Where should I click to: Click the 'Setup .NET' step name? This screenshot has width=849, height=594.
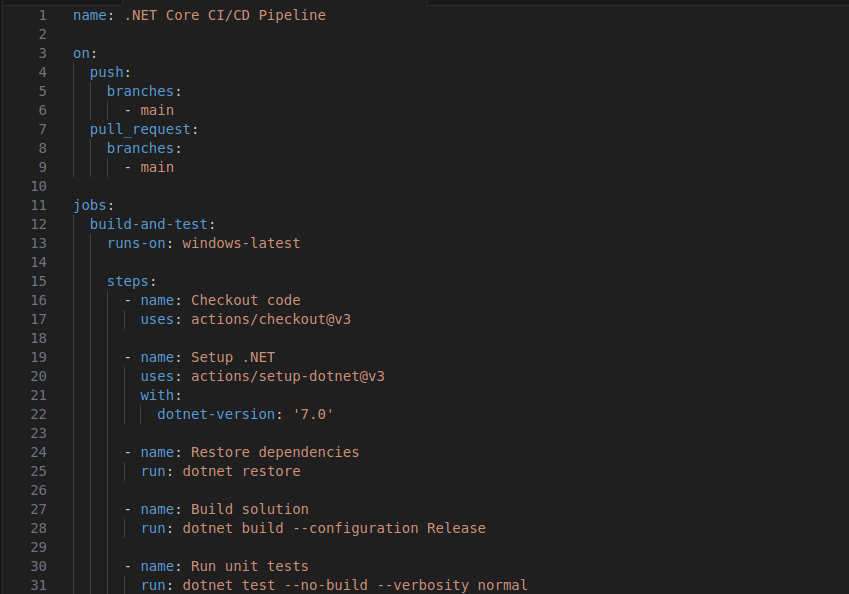click(232, 357)
